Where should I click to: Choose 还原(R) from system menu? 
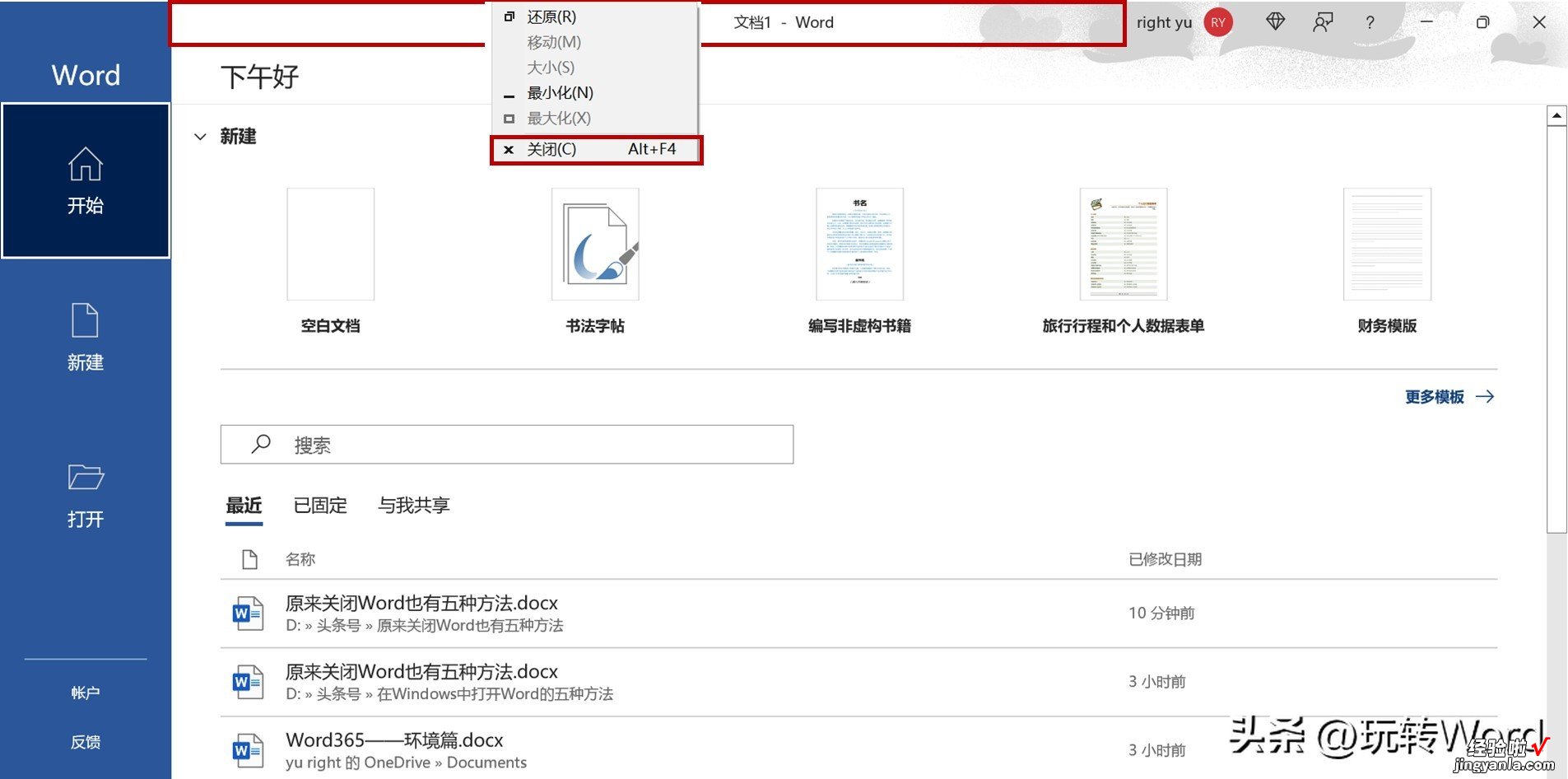pos(594,16)
